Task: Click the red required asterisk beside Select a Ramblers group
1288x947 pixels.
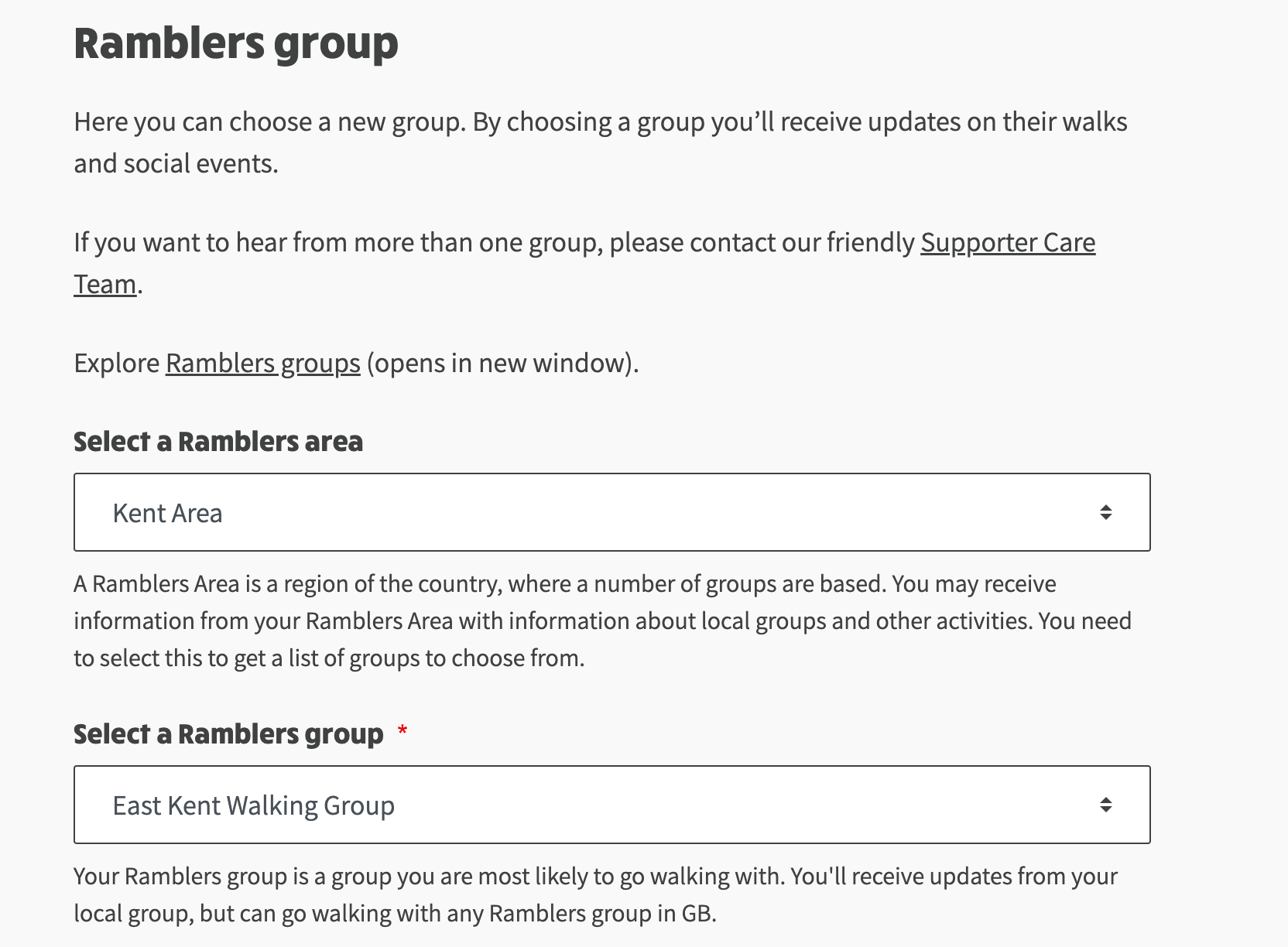Action: (x=402, y=731)
